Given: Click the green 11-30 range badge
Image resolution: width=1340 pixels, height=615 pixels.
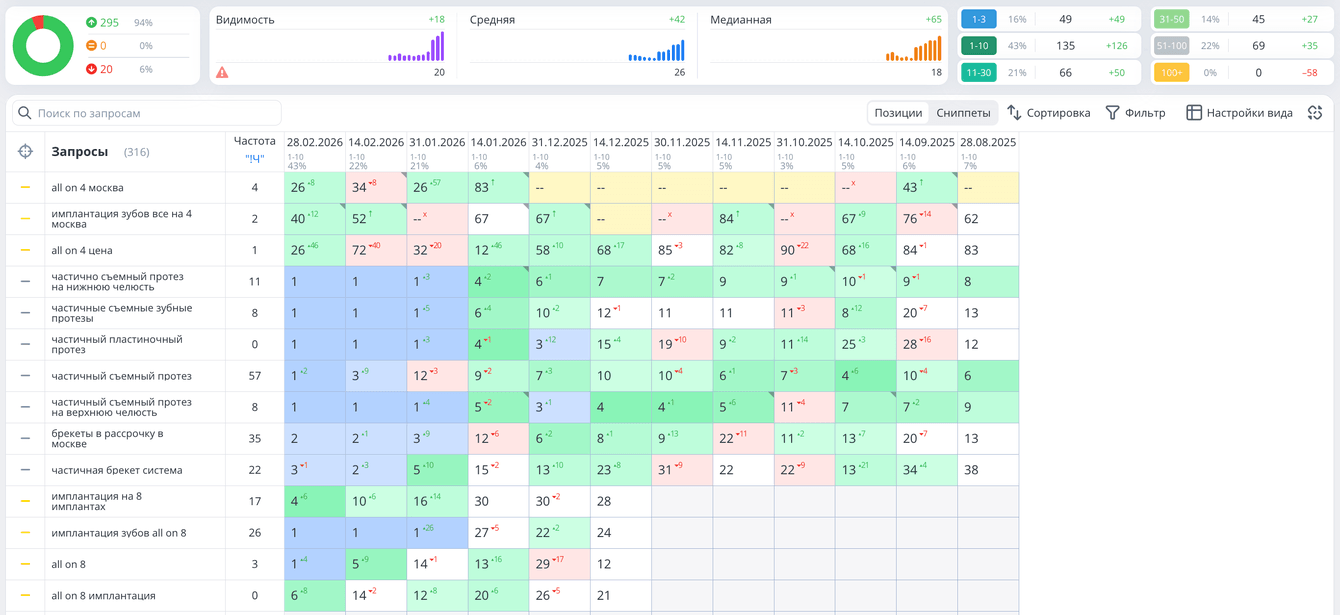Looking at the screenshot, I should coord(978,72).
